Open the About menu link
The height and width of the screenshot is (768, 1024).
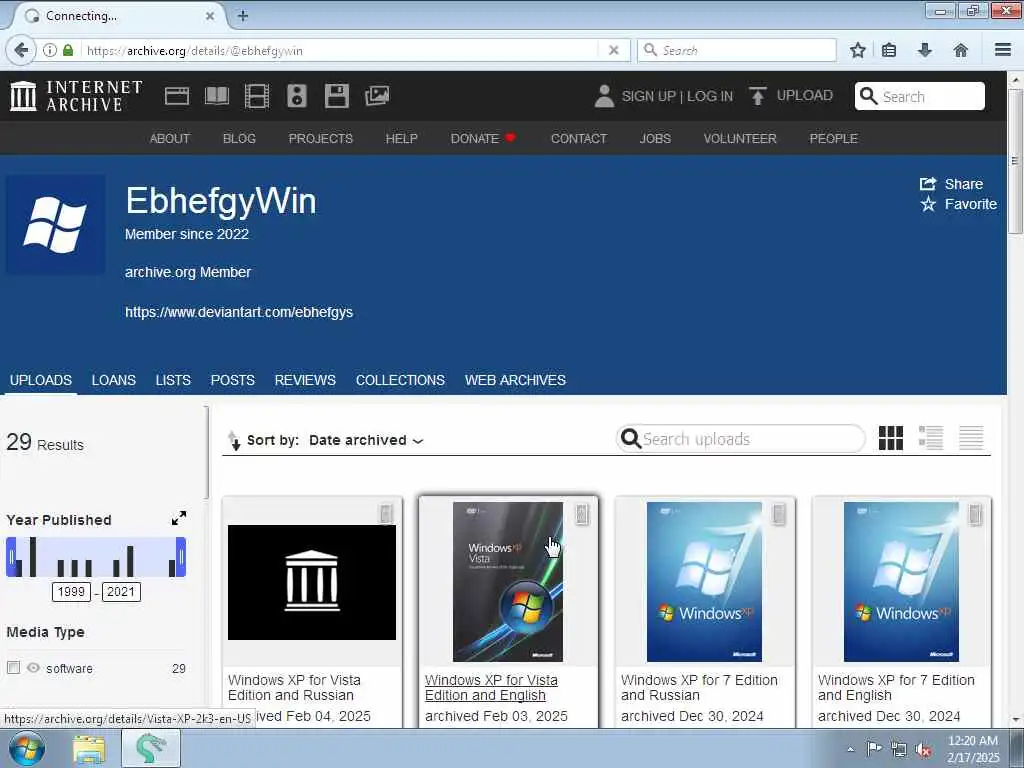[x=170, y=138]
